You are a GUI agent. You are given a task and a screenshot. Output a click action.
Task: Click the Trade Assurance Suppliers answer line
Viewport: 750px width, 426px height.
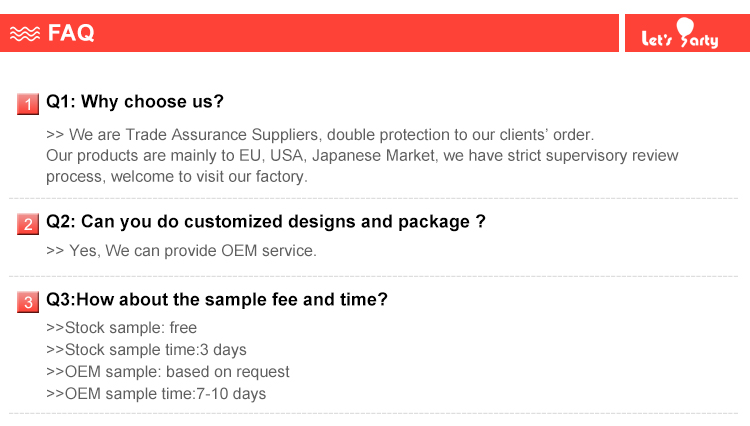pos(320,134)
